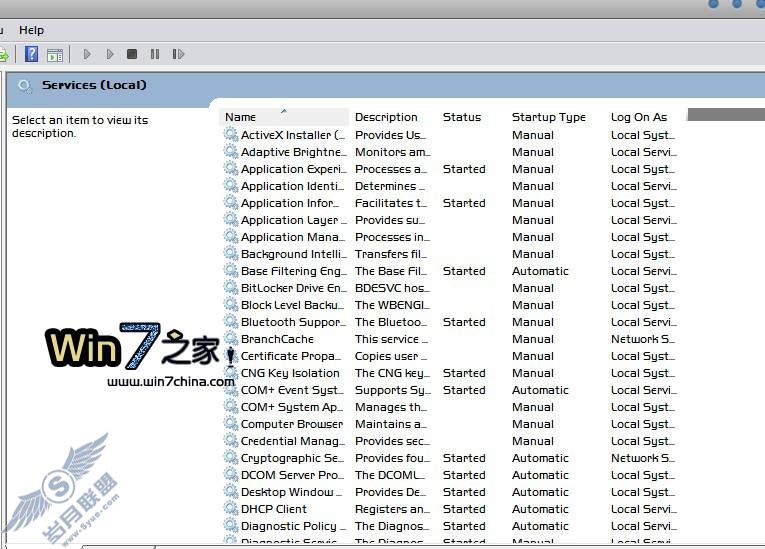This screenshot has width=765, height=549.
Task: Click the Show/Hide Action Pane toolbar icon
Action: tap(55, 55)
